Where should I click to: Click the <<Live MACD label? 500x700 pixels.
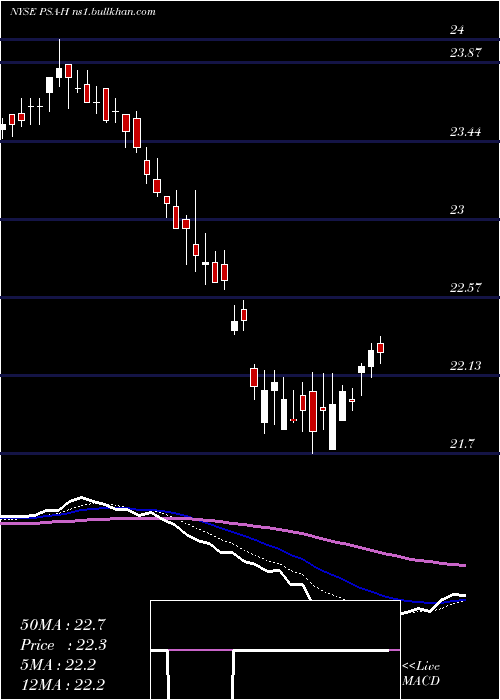click(x=421, y=673)
